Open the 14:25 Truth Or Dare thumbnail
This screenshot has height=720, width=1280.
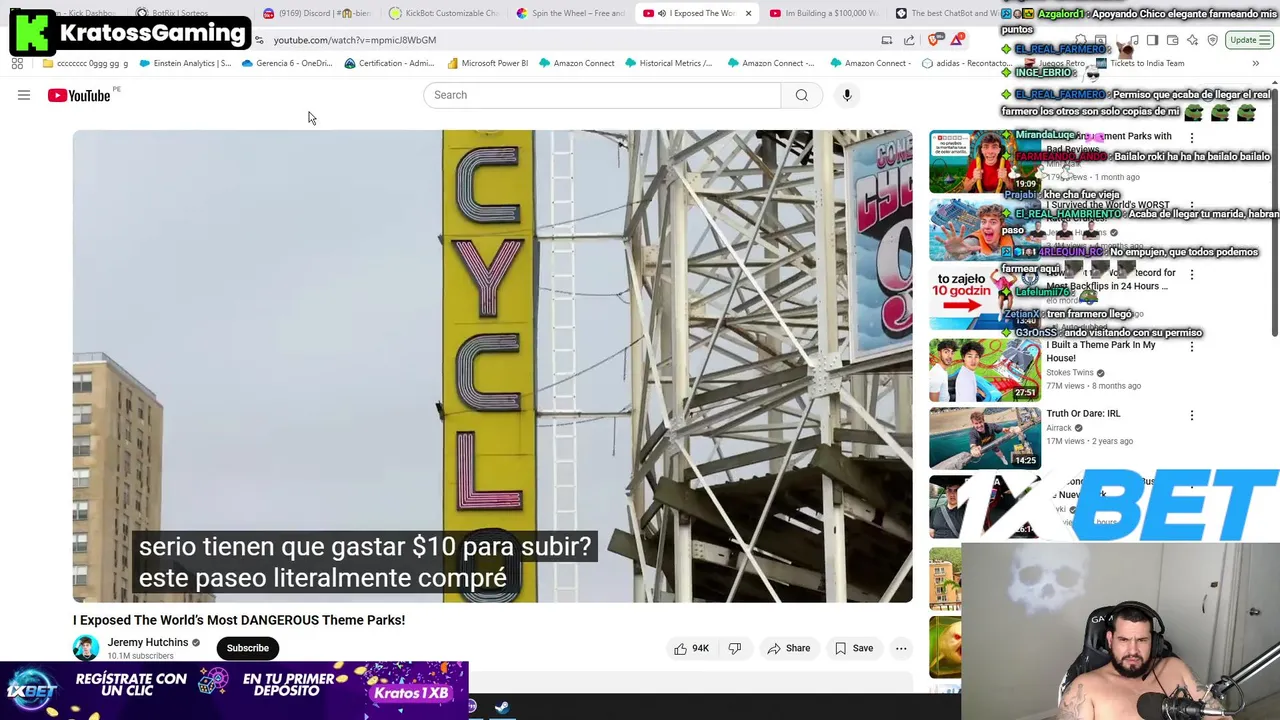[x=985, y=438]
